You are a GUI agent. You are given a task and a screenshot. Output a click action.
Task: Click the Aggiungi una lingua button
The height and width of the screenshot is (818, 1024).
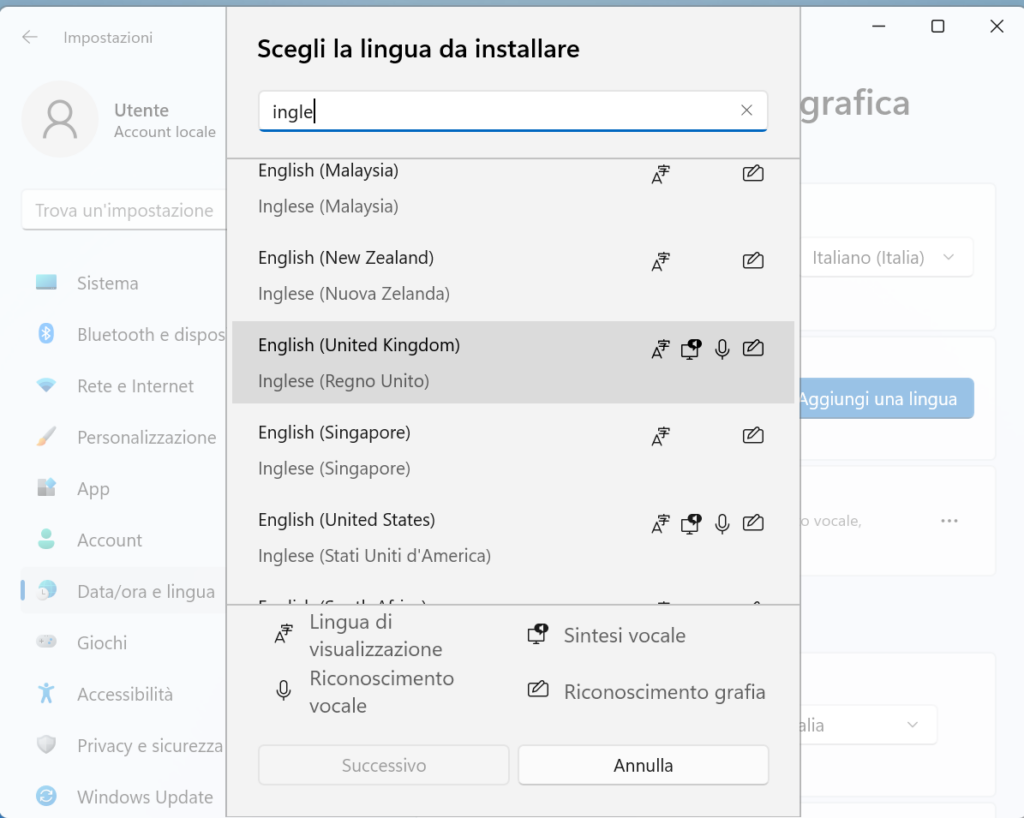[885, 399]
